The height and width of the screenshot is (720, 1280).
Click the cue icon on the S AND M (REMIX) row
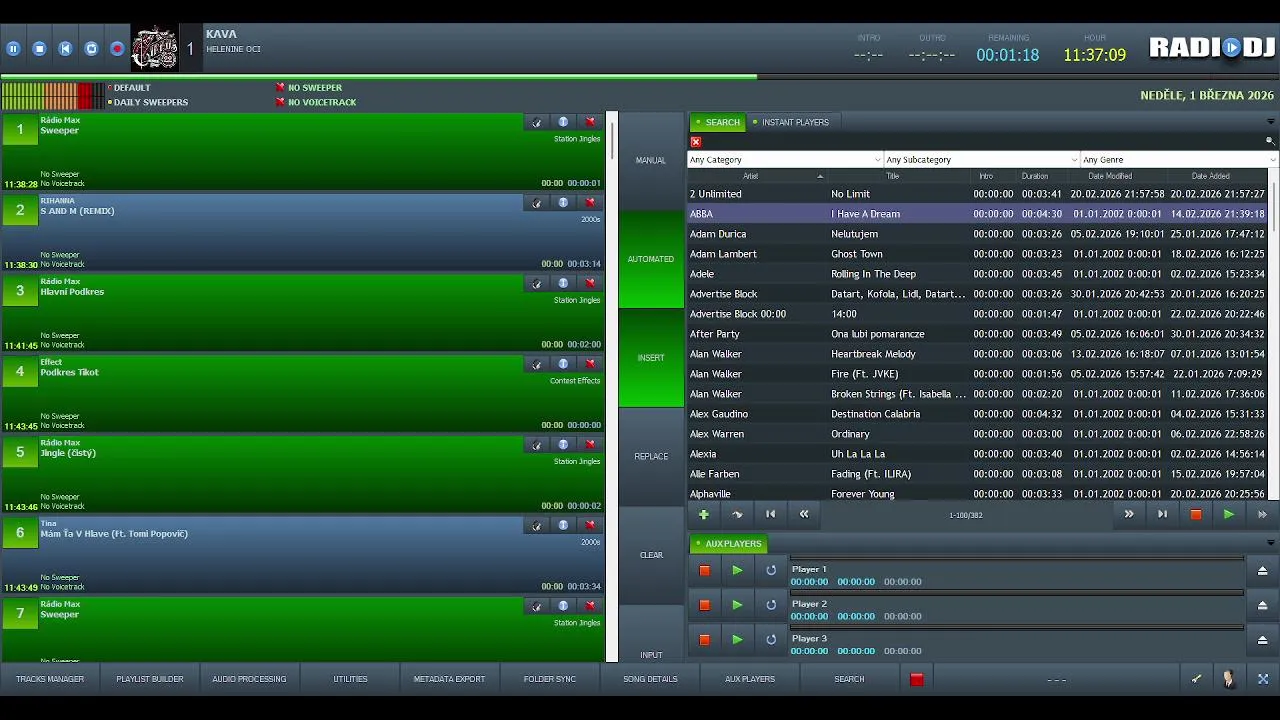tap(537, 203)
